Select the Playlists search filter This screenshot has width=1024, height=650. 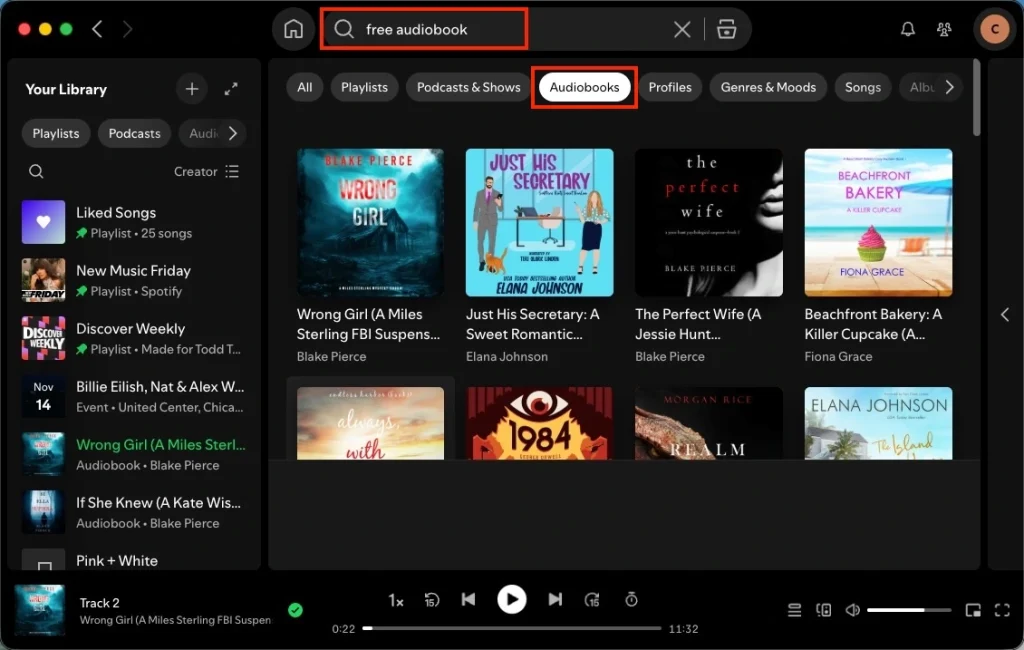click(x=364, y=87)
